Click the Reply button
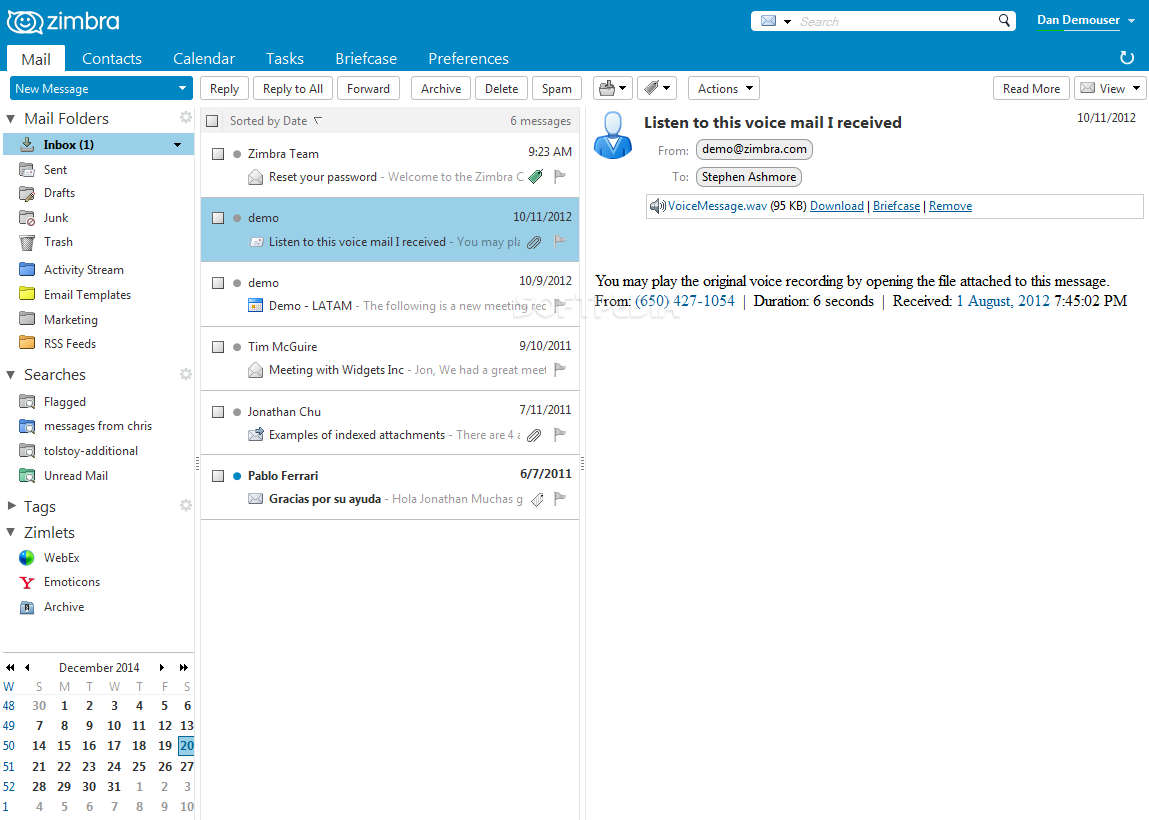1149x820 pixels. click(x=224, y=89)
